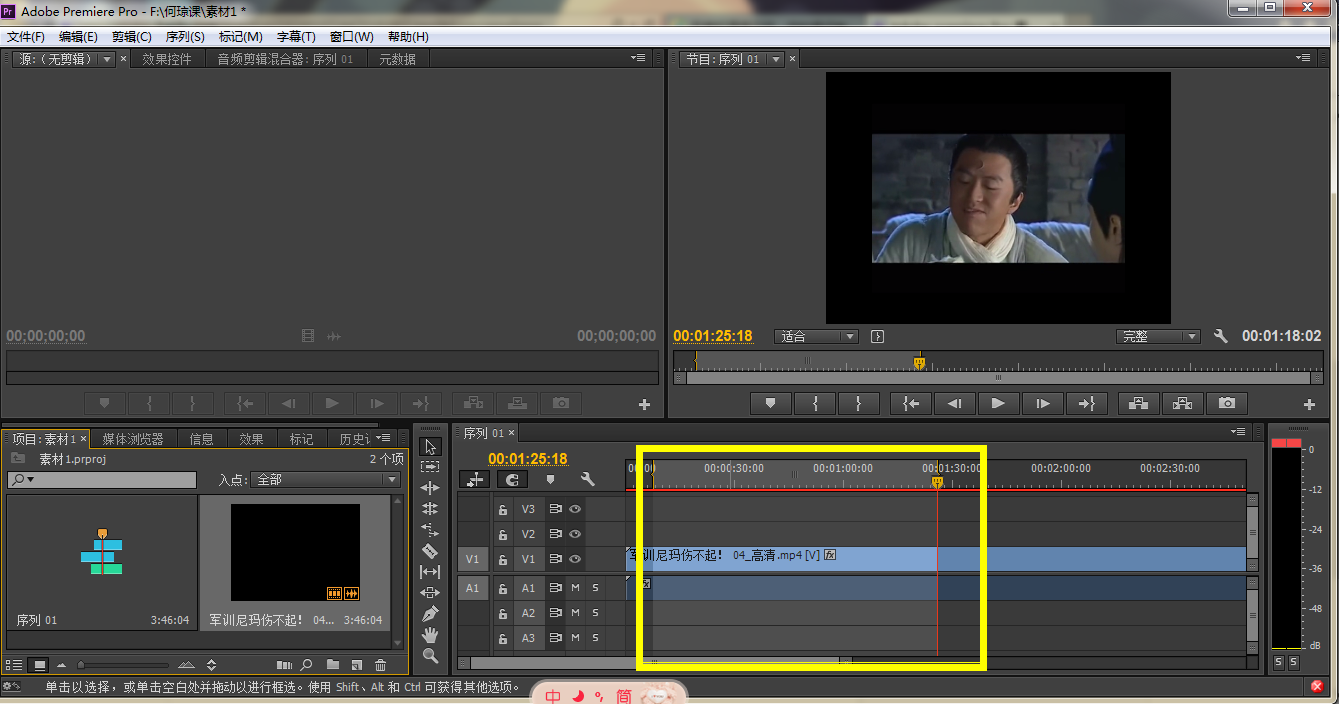The height and width of the screenshot is (704, 1339).
Task: Switch project panel to list view
Action: pos(15,665)
